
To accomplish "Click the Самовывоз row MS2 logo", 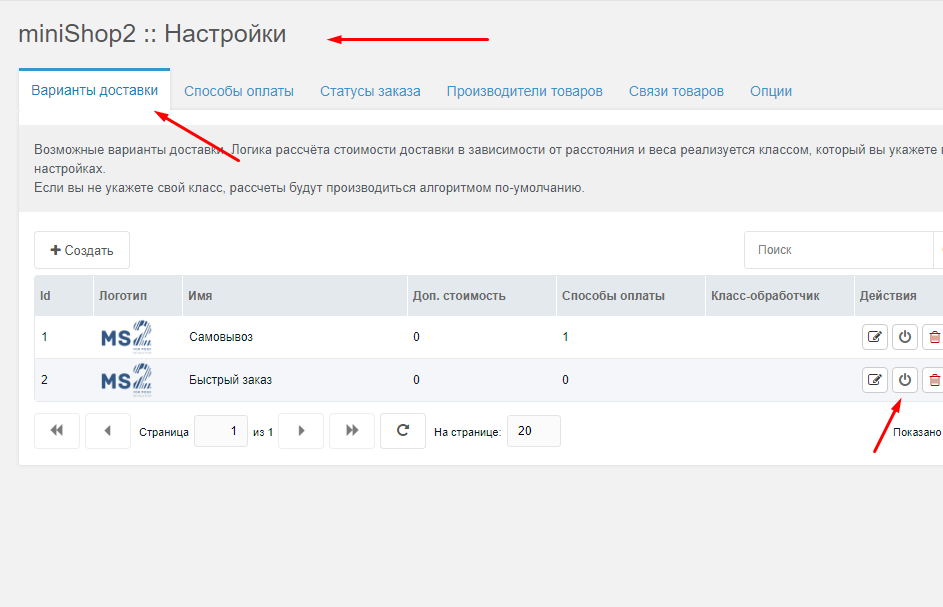I will [x=126, y=337].
